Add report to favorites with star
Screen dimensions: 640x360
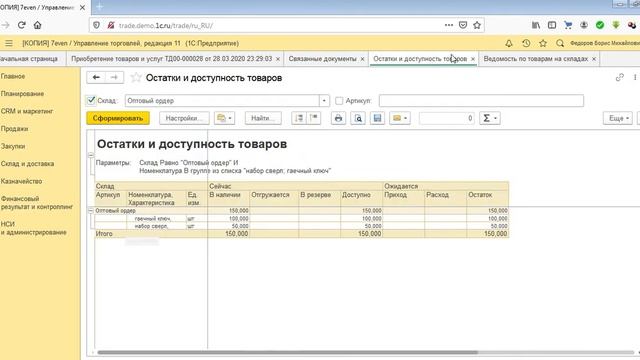pyautogui.click(x=136, y=78)
